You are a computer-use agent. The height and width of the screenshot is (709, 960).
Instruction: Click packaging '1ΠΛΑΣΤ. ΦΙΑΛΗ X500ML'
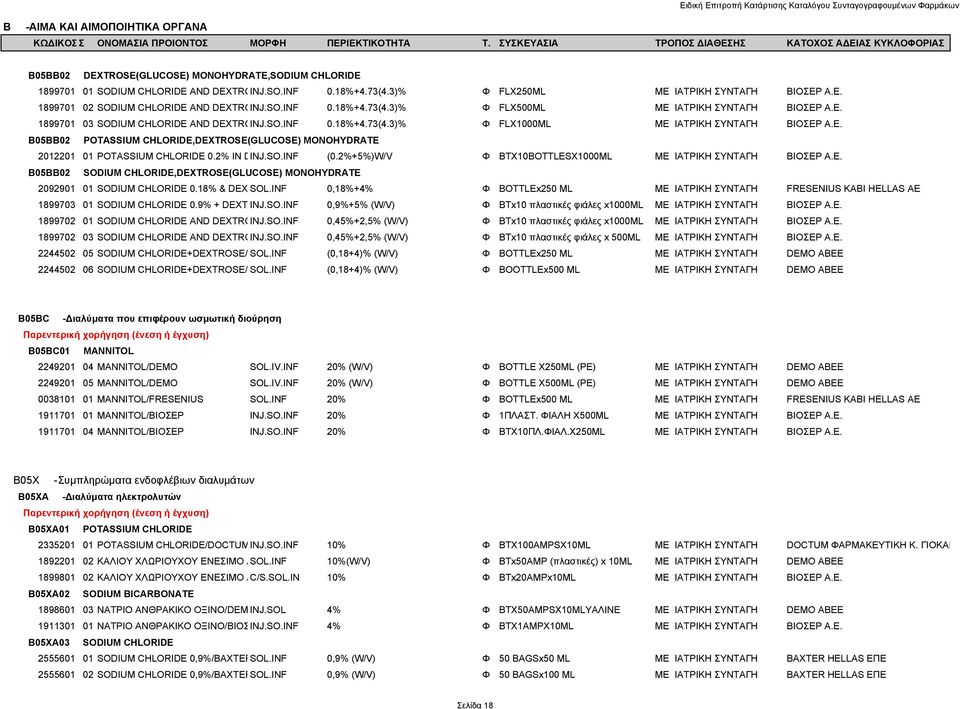point(553,416)
